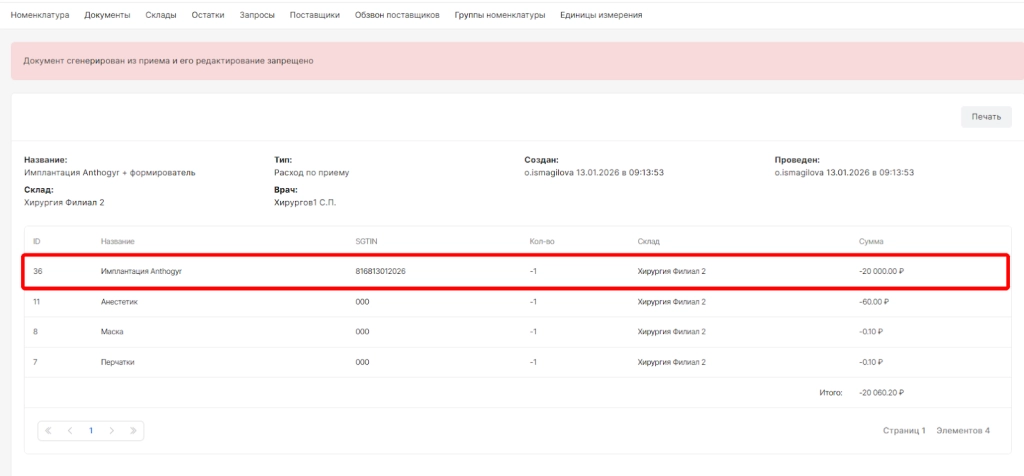Click the next page arrow
1024x476 pixels.
point(112,430)
